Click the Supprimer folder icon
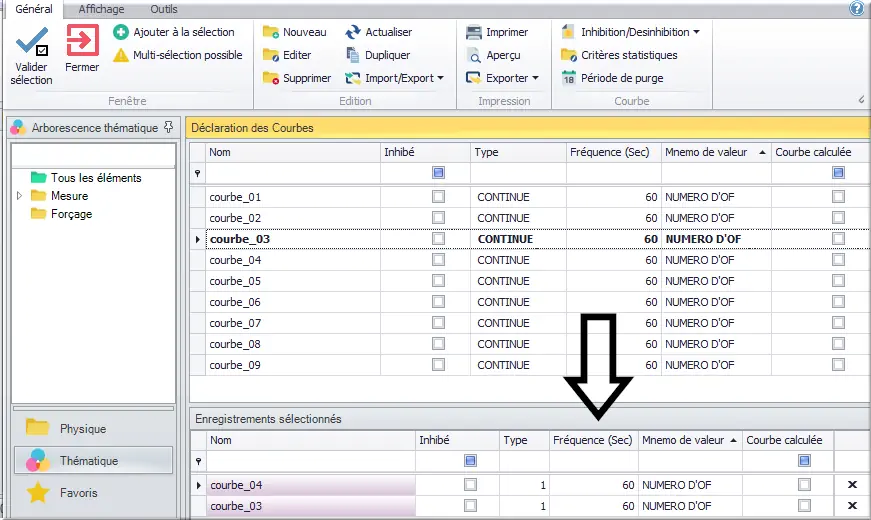Screen dimensions: 871x520 (x=271, y=78)
